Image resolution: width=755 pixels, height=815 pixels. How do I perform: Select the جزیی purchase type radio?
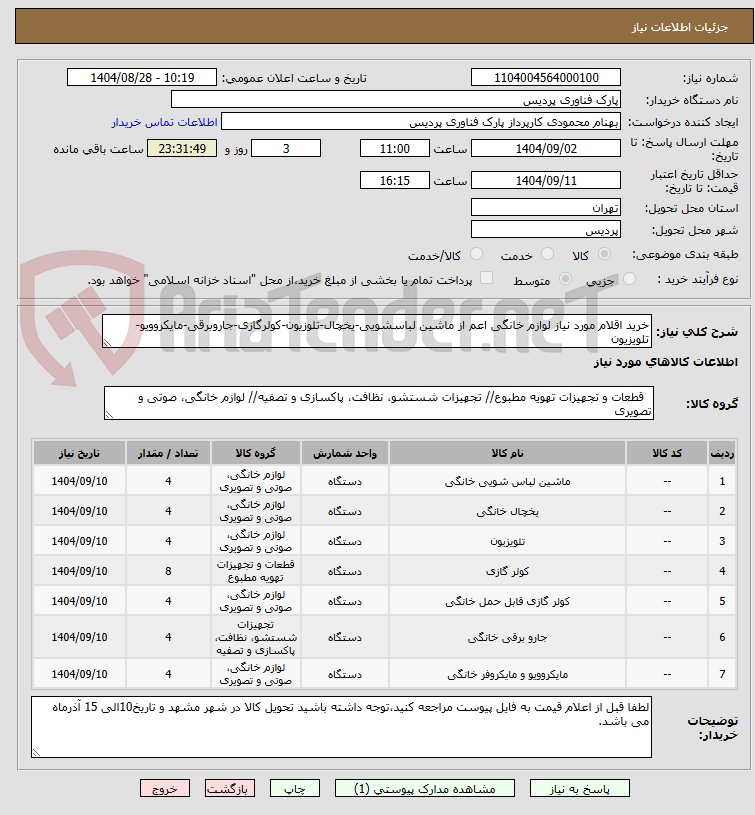click(629, 279)
